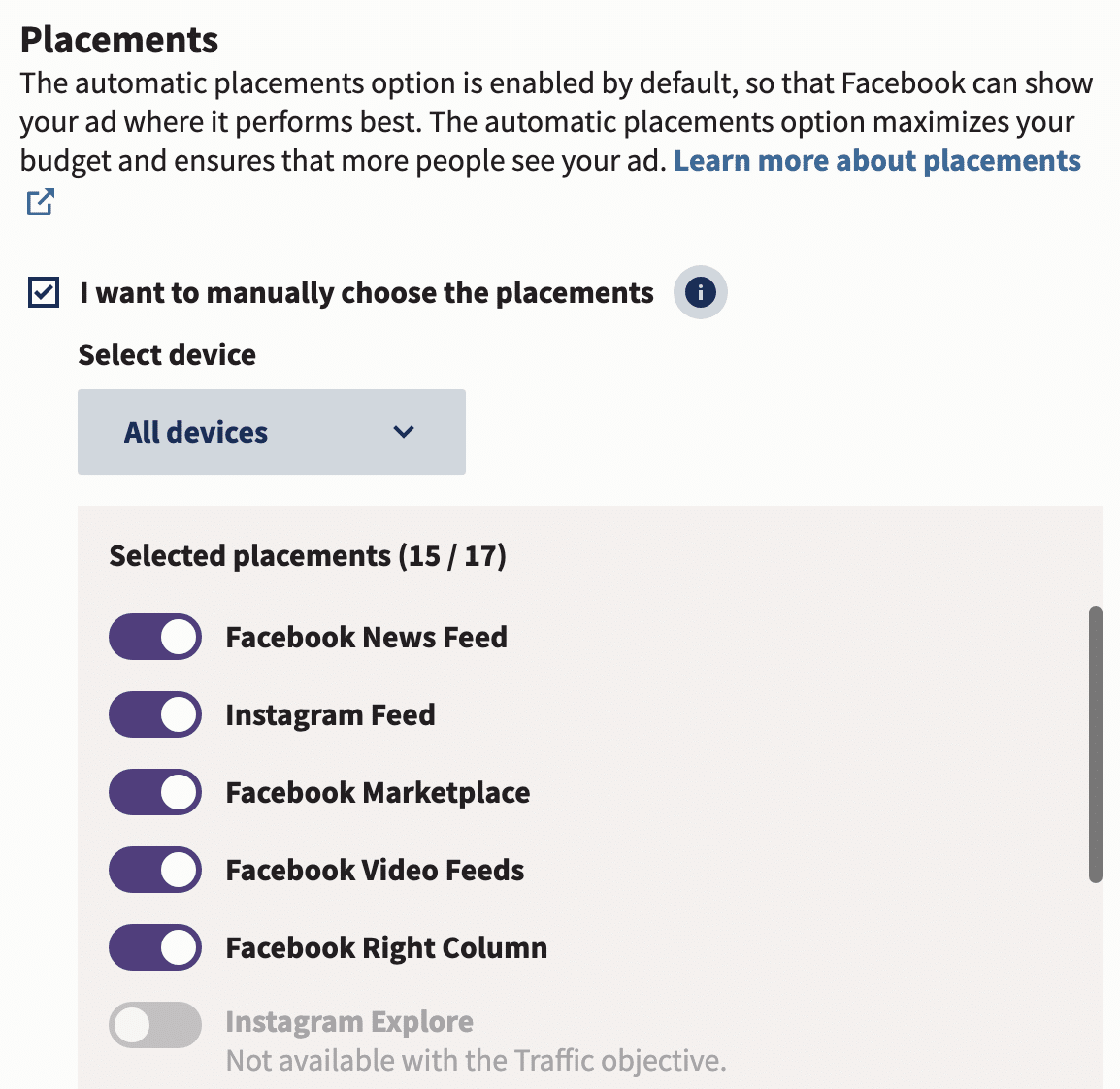Image resolution: width=1120 pixels, height=1089 pixels.
Task: Click the Selected placements (15 / 17) header
Action: (308, 555)
